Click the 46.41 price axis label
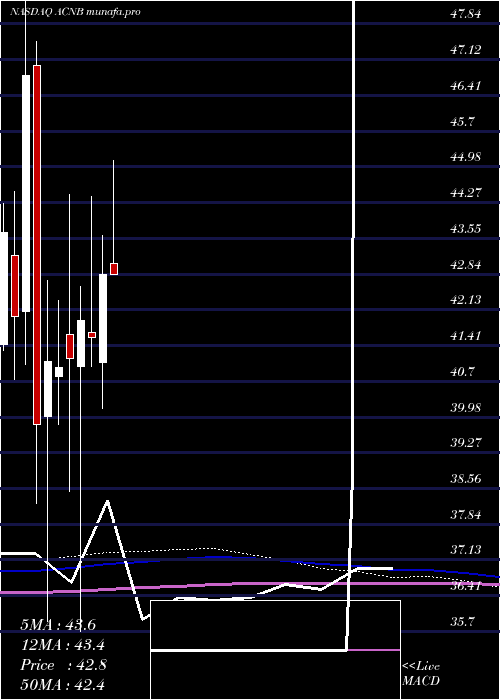 click(465, 86)
